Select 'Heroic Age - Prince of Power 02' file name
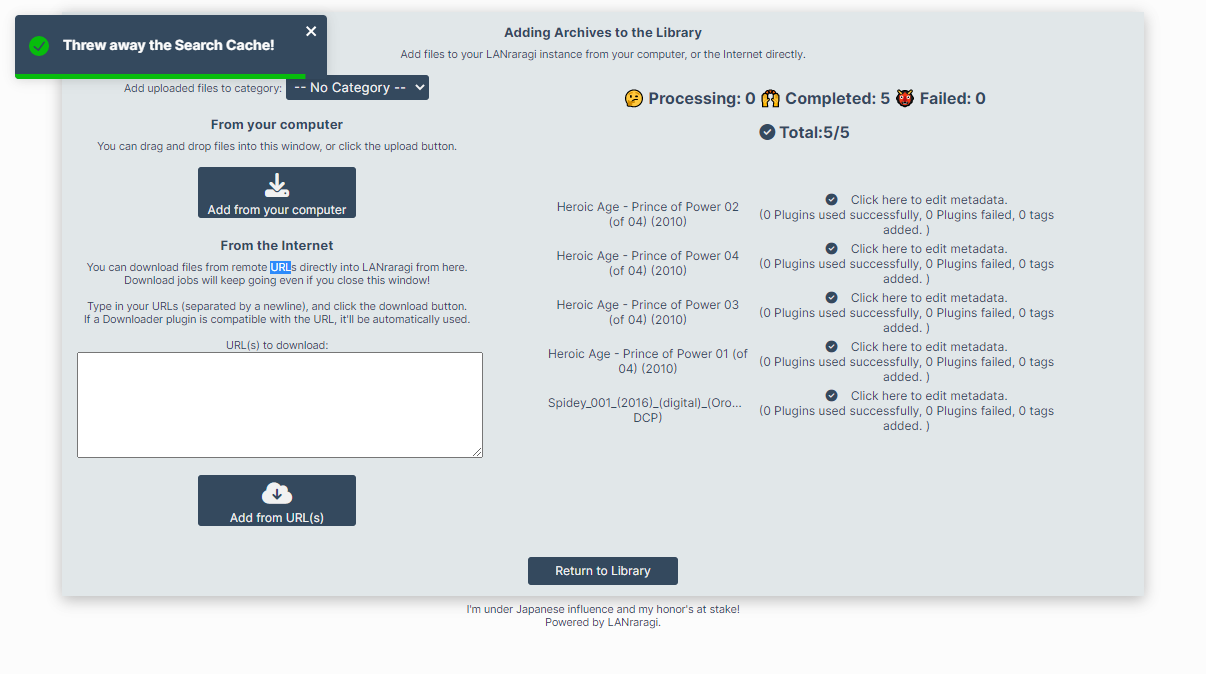Viewport: 1206px width, 674px height. click(x=648, y=214)
